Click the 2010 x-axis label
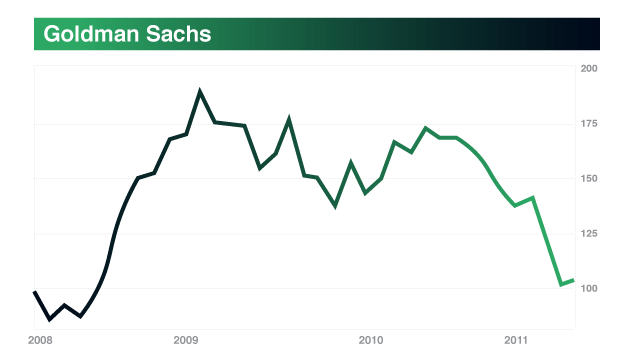640x360 pixels. [x=371, y=340]
